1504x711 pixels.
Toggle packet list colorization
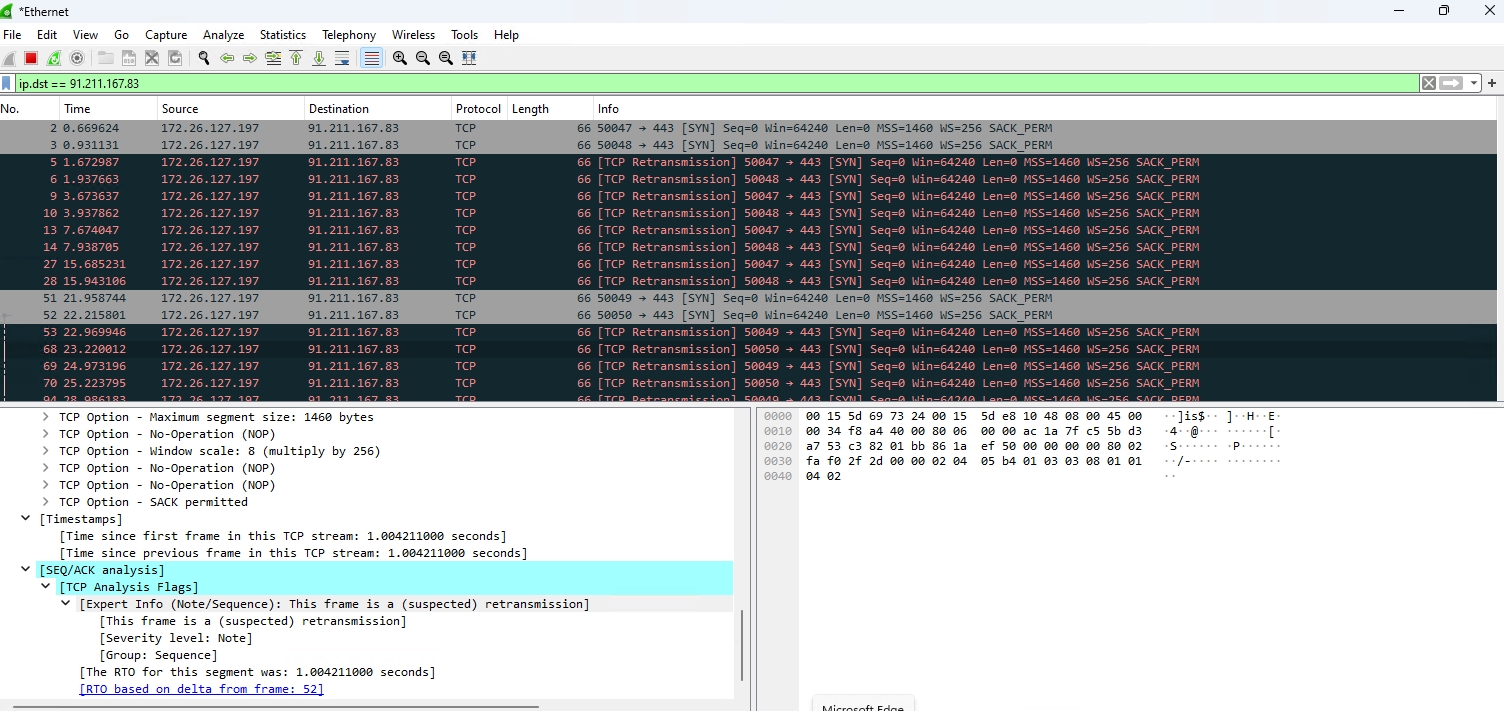[x=371, y=58]
